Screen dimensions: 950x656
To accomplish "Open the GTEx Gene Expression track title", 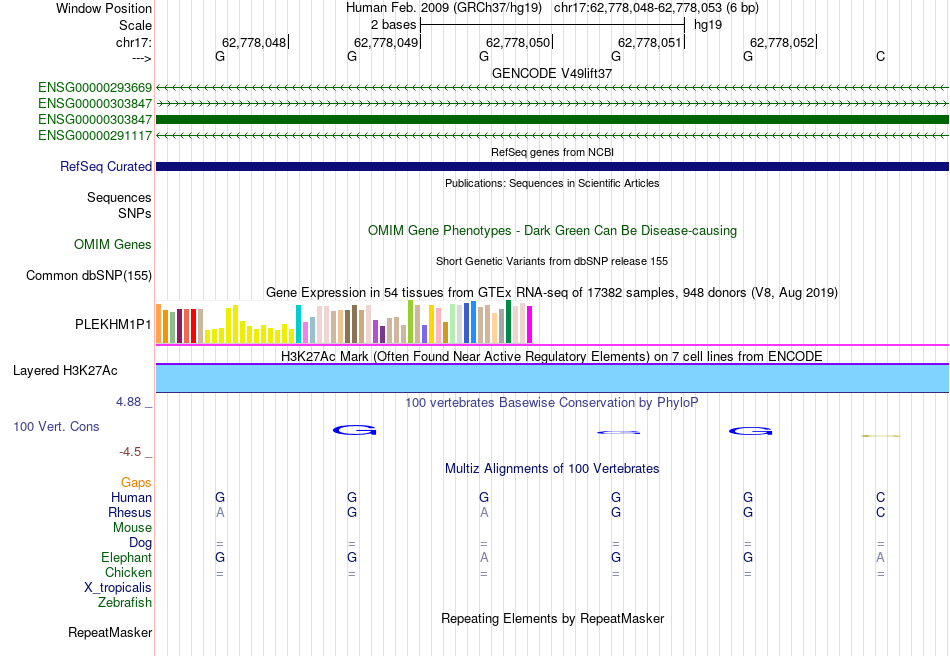I will tap(552, 293).
